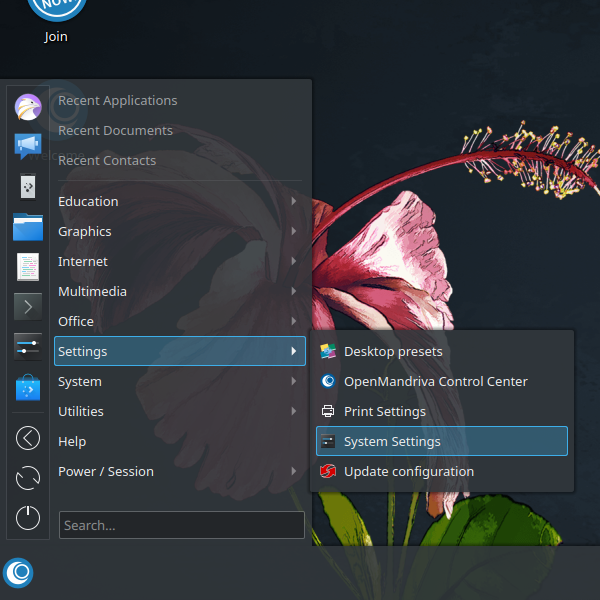The height and width of the screenshot is (600, 600).
Task: Select the Office category
Action: pos(180,321)
